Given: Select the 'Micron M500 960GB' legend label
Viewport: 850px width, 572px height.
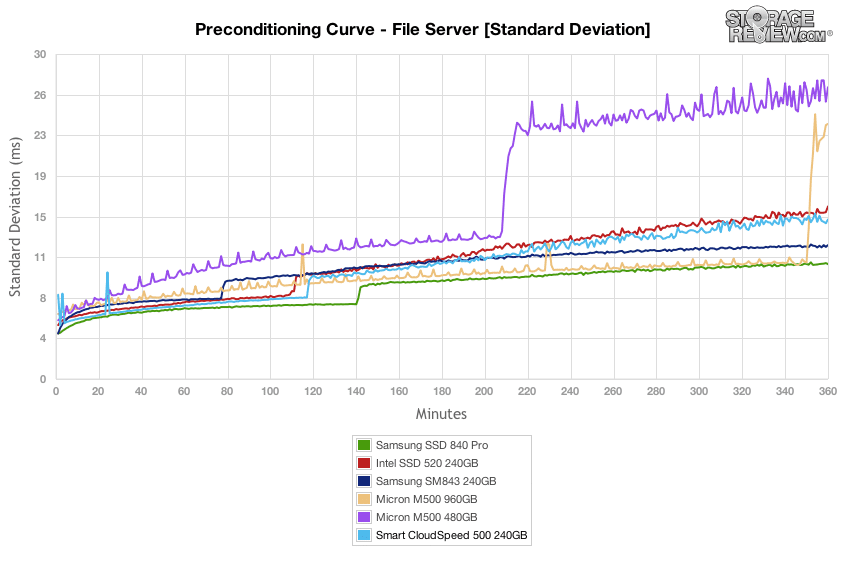Looking at the screenshot, I should 427,499.
